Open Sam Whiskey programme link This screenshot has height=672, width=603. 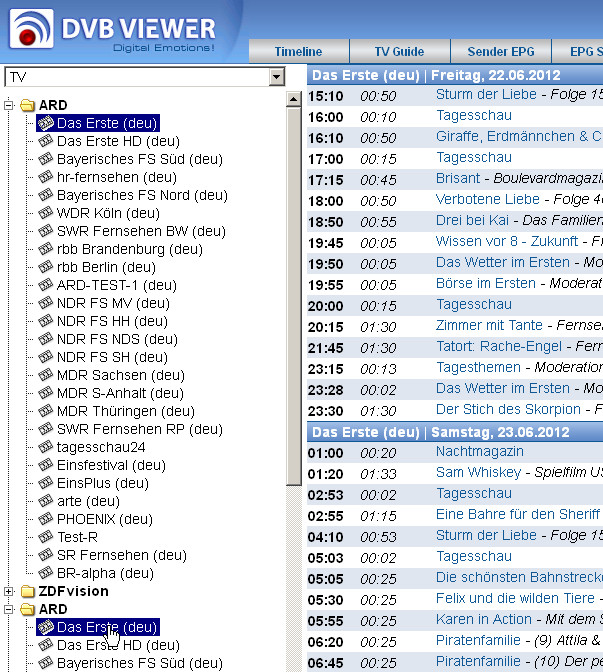pyautogui.click(x=478, y=472)
